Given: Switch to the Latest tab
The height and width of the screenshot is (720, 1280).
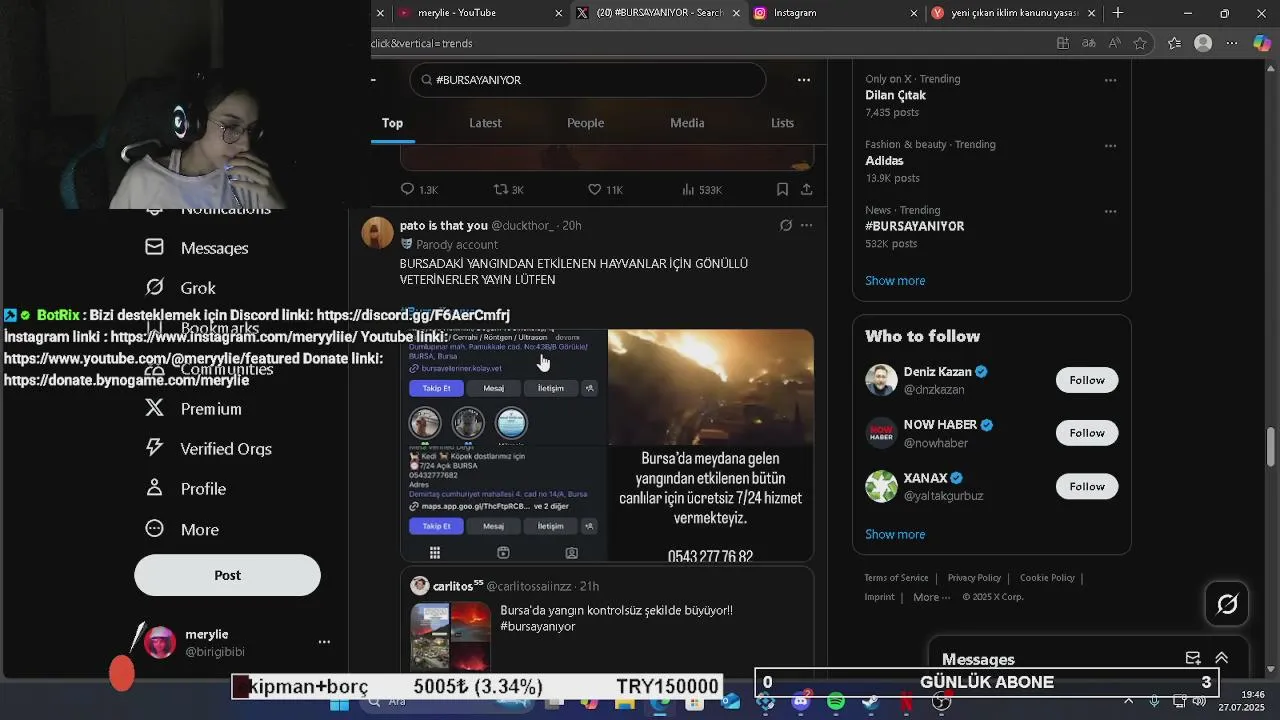Looking at the screenshot, I should click(485, 123).
